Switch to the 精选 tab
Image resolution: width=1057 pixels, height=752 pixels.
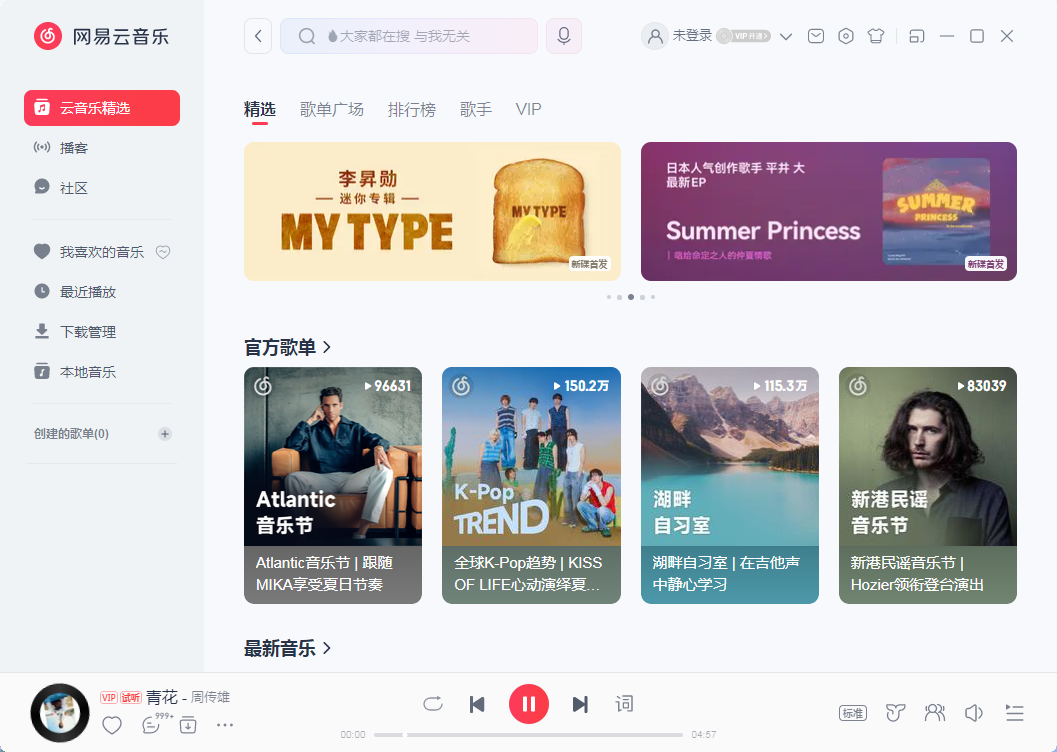(260, 109)
